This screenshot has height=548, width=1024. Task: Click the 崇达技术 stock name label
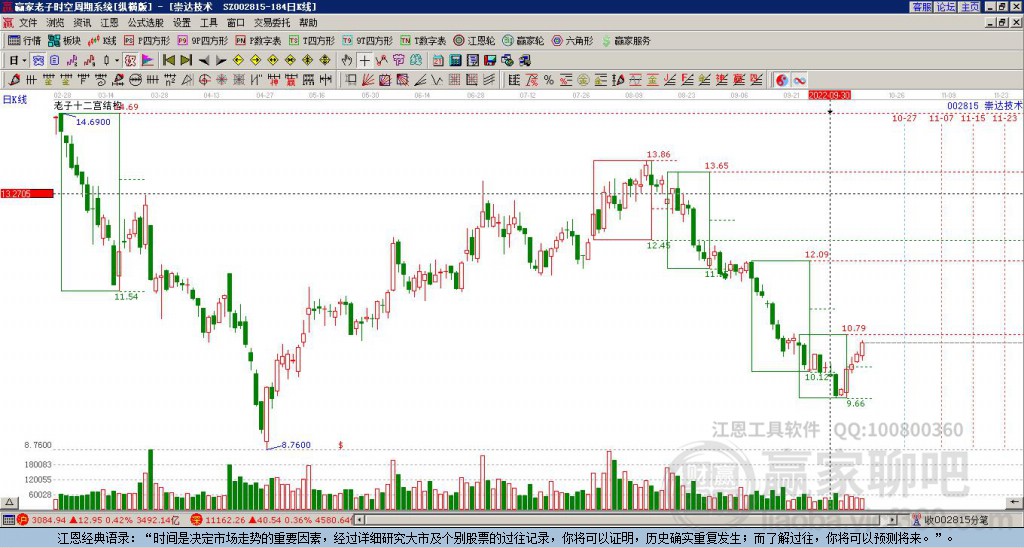pyautogui.click(x=1003, y=106)
